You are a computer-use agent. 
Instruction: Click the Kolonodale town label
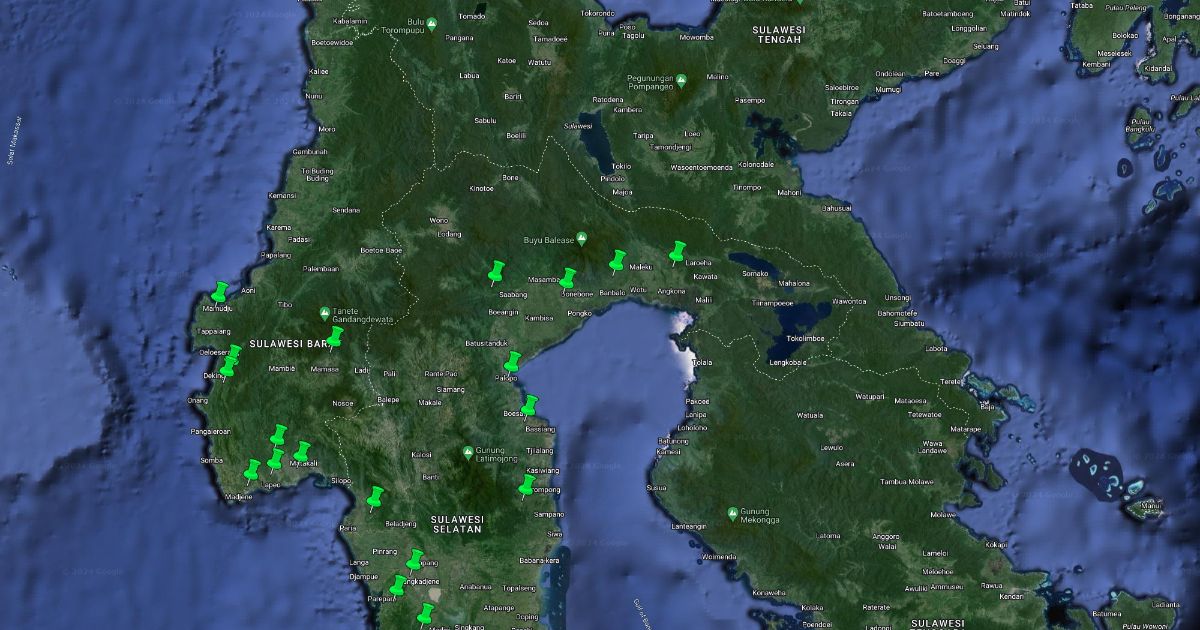[755, 164]
